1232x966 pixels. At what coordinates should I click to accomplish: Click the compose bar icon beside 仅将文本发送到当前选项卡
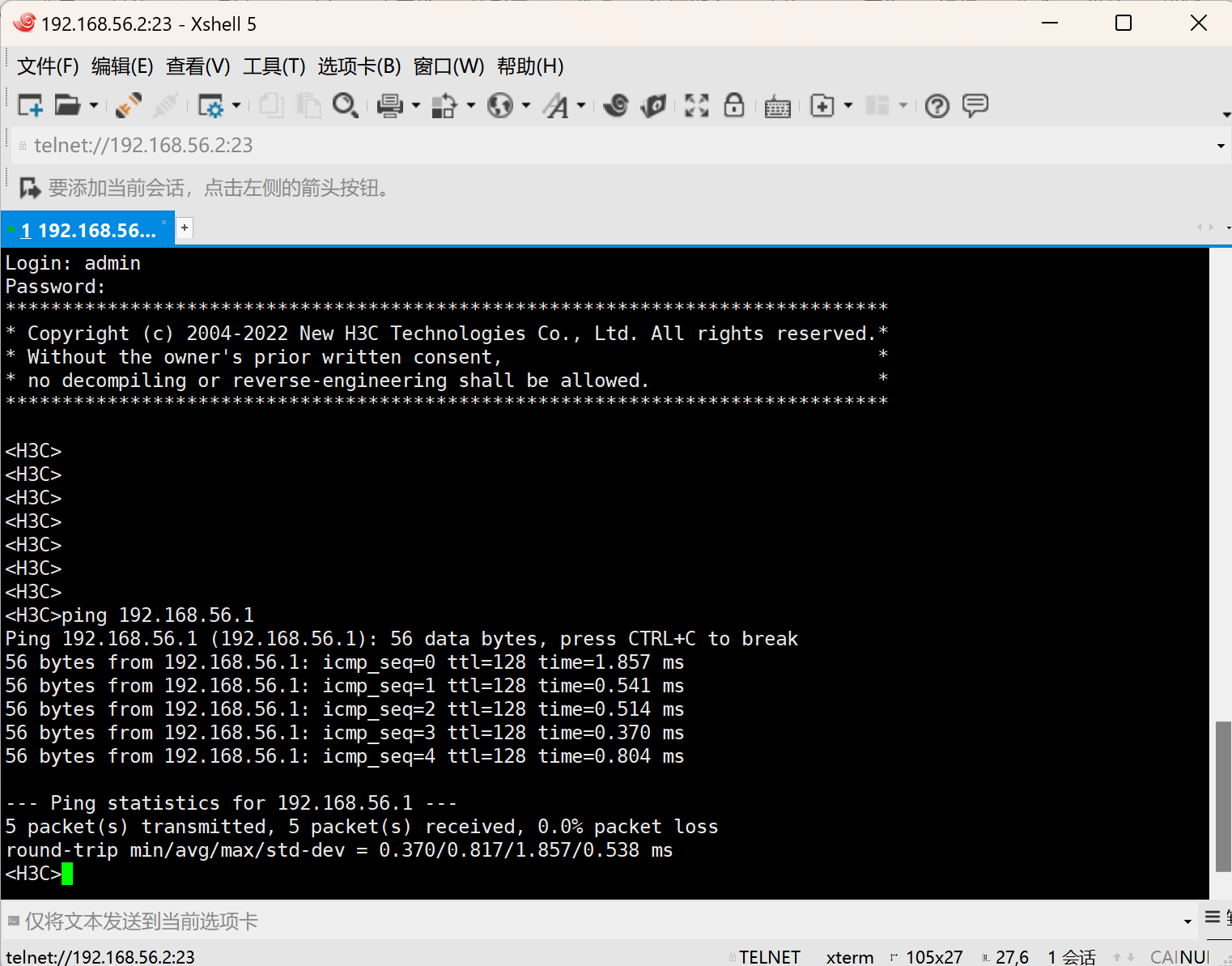click(x=13, y=921)
